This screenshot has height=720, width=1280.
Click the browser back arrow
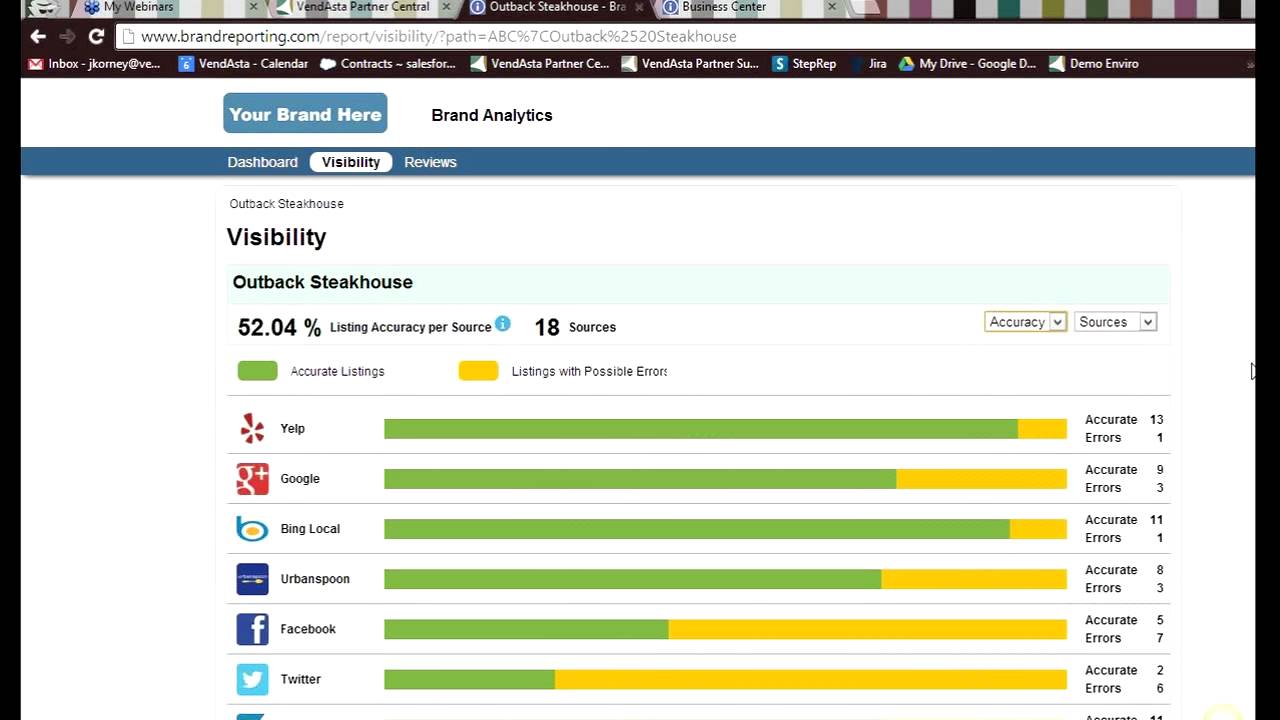tap(38, 36)
